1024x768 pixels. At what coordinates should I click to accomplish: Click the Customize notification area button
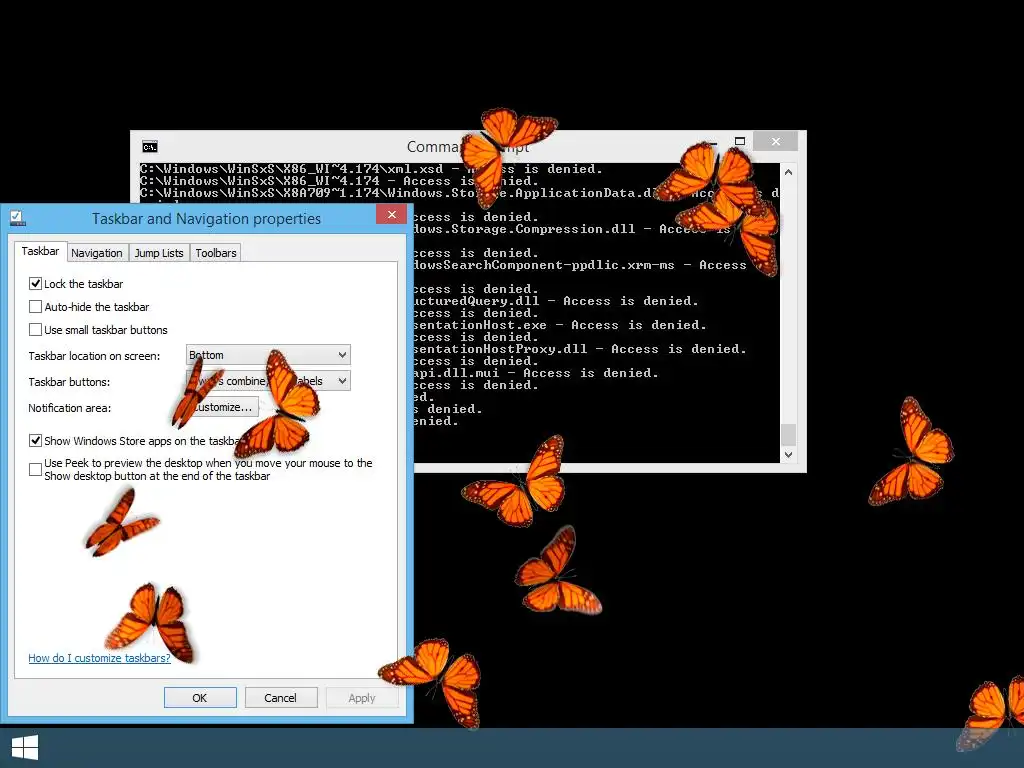[222, 407]
